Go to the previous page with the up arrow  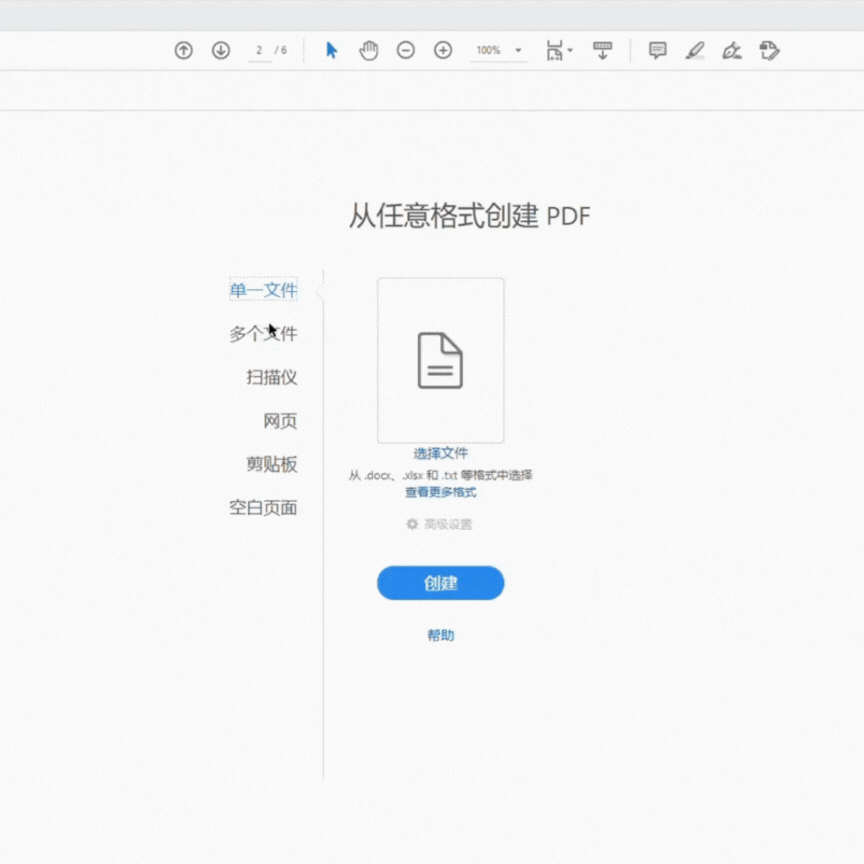[183, 50]
